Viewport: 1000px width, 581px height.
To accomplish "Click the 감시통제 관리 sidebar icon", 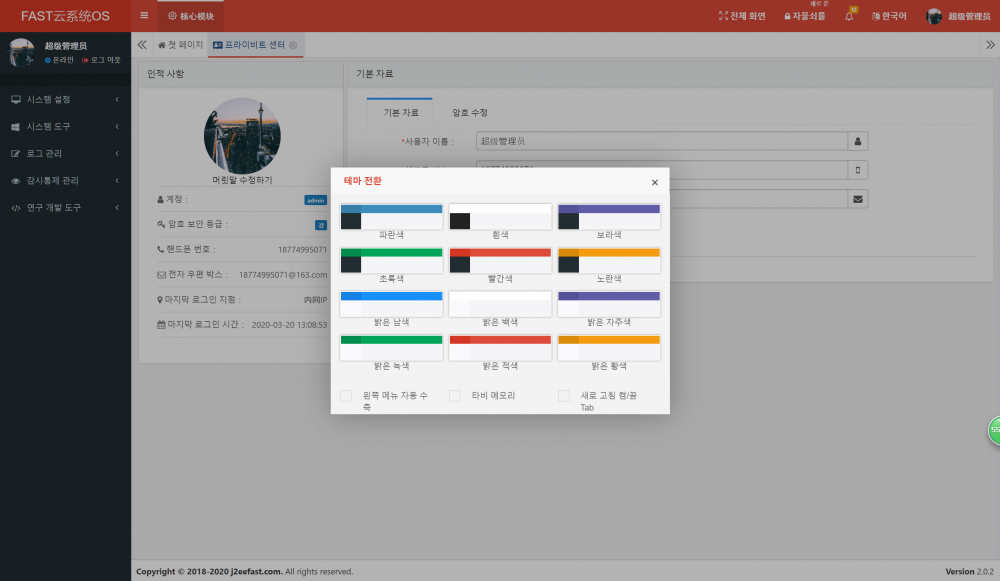I will pyautogui.click(x=17, y=180).
